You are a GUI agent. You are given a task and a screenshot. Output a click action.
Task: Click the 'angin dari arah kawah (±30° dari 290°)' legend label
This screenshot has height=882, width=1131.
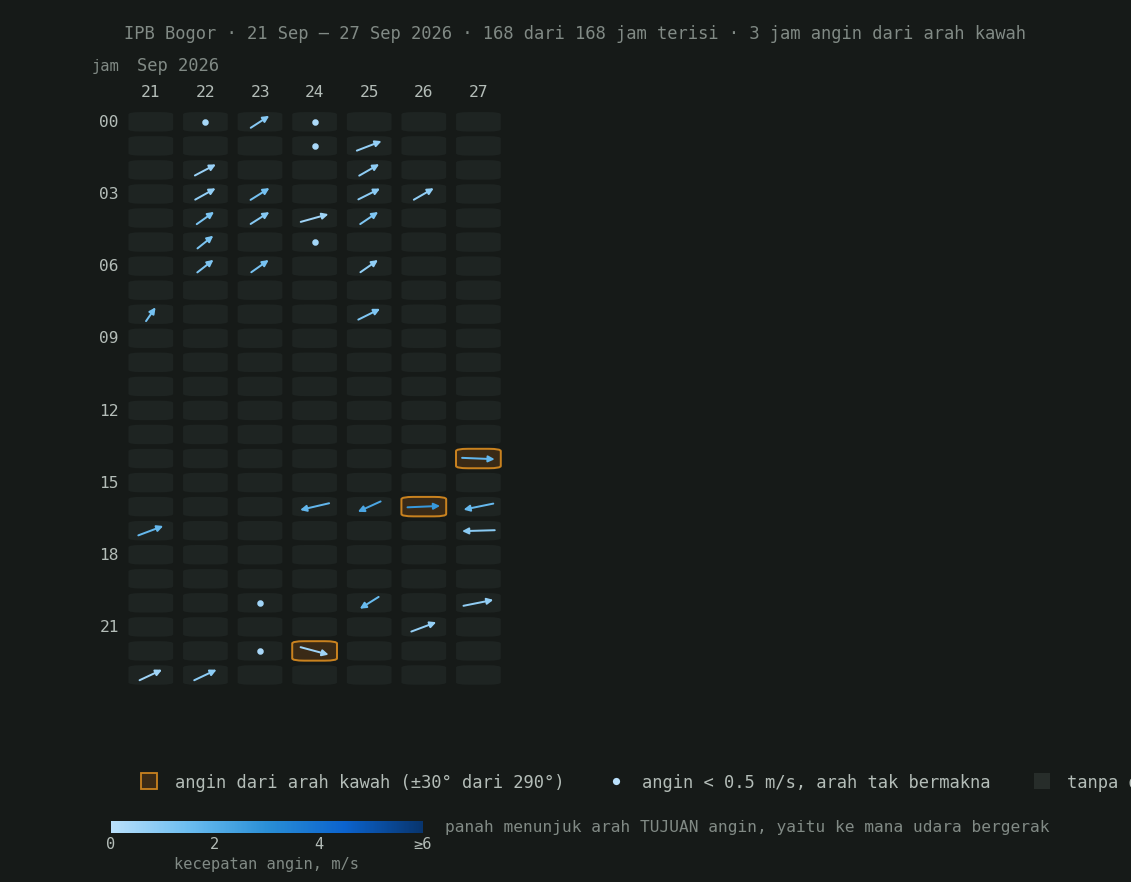coord(369,782)
